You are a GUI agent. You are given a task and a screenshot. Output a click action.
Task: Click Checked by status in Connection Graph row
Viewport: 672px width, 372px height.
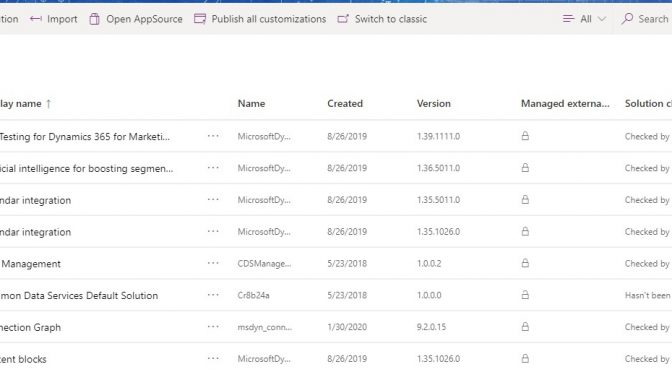pos(648,327)
